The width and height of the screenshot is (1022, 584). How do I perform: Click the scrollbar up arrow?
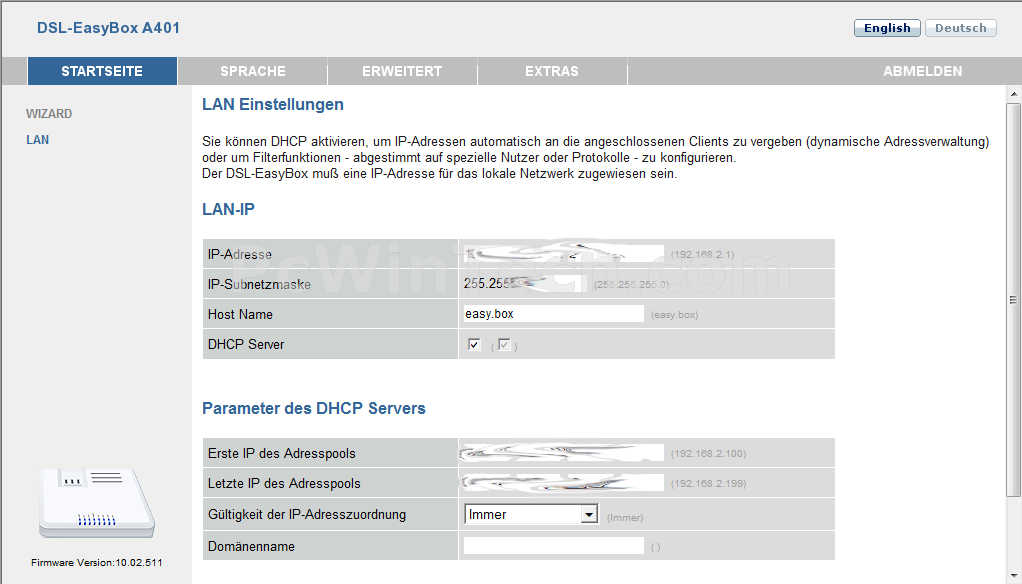click(x=1014, y=94)
